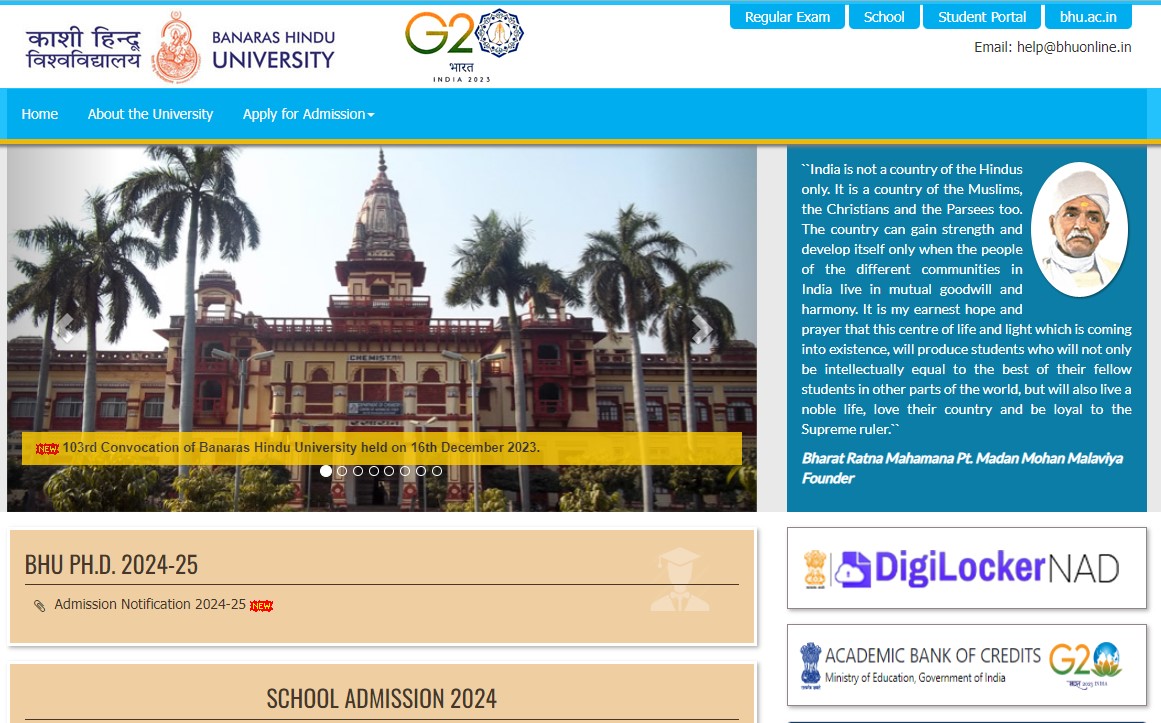Go to the Home menu item
Viewport: 1161px width, 723px height.
(x=40, y=114)
